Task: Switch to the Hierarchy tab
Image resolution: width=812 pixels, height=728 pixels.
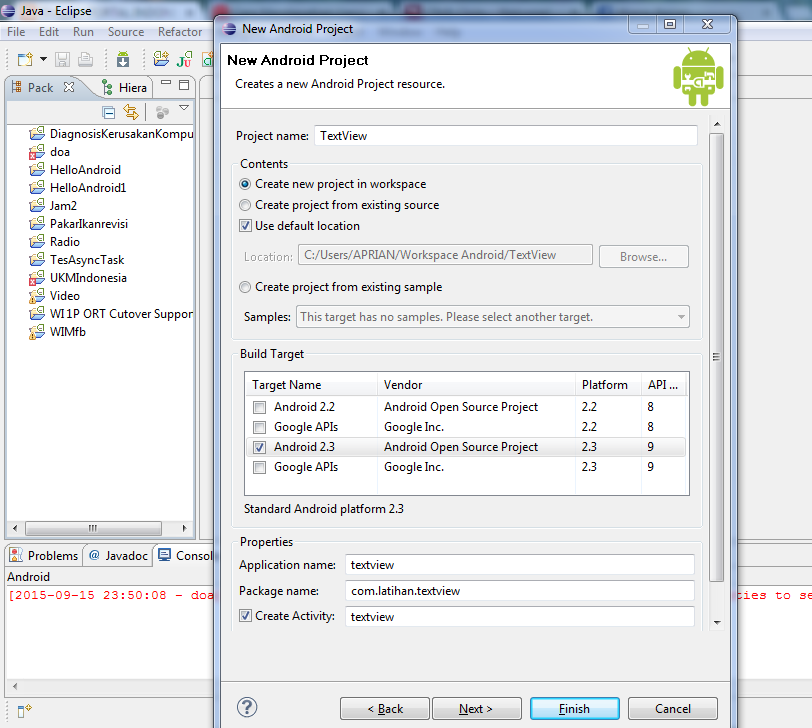Action: click(125, 88)
